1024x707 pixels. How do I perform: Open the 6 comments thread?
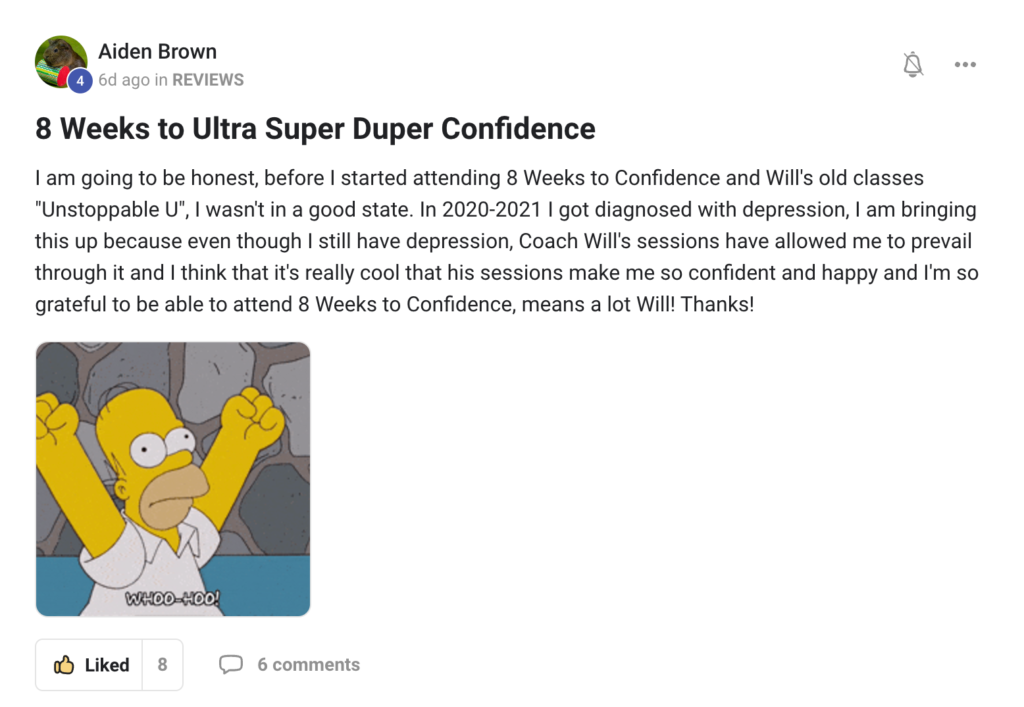pyautogui.click(x=308, y=665)
